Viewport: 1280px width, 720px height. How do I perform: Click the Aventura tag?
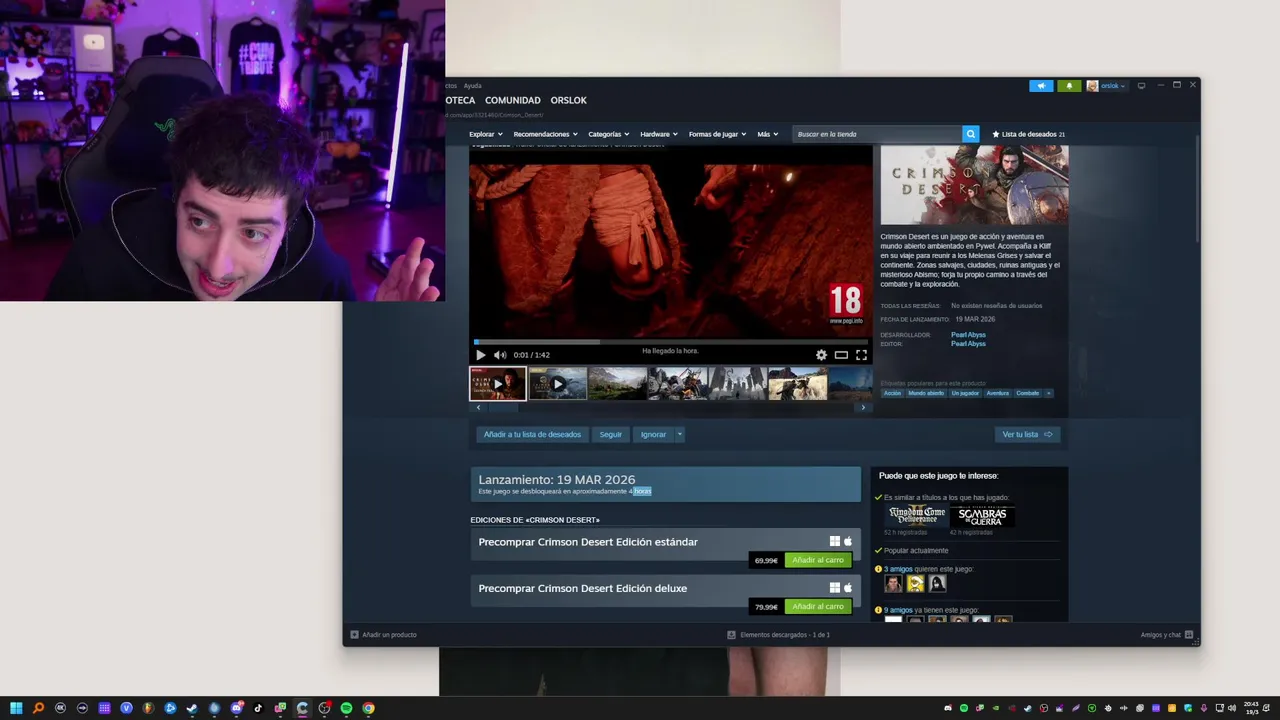click(998, 393)
